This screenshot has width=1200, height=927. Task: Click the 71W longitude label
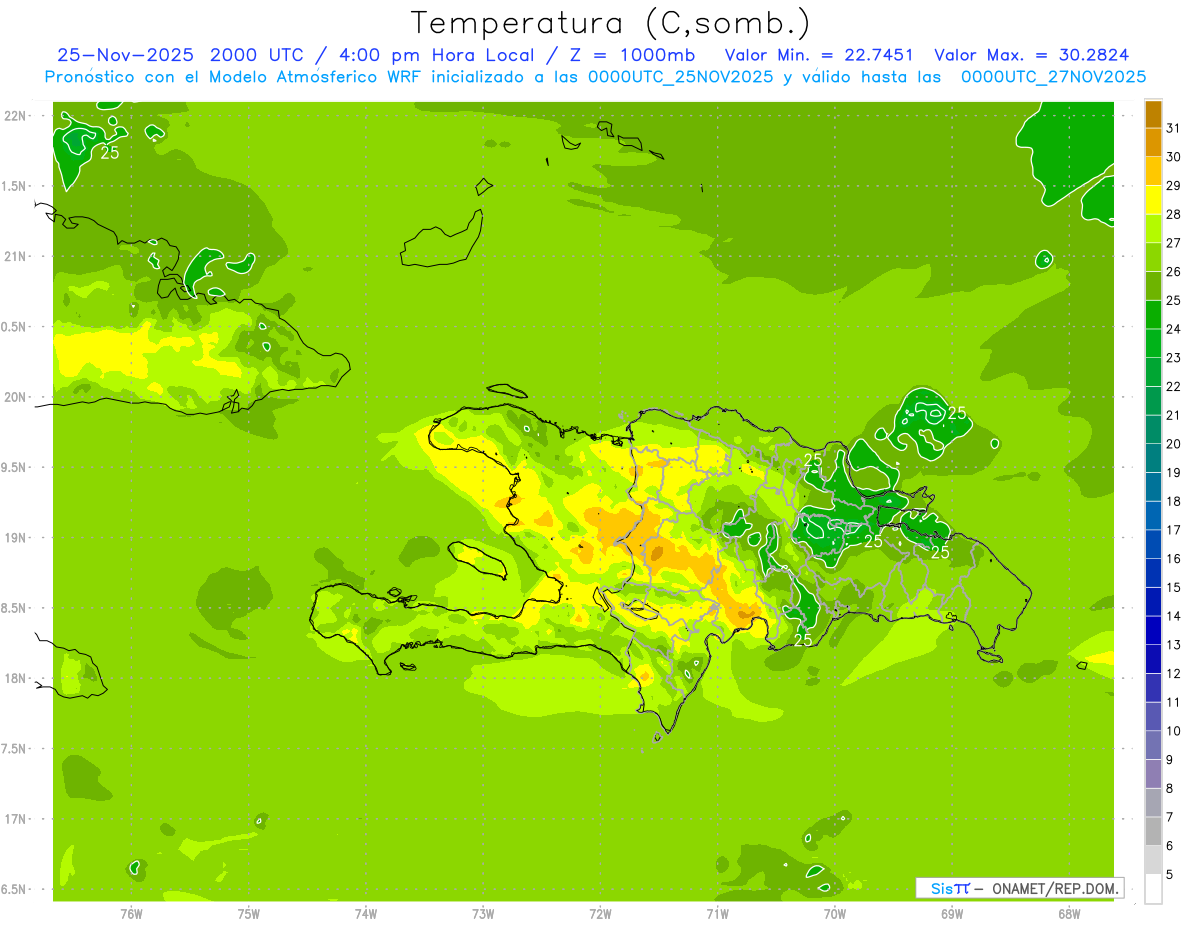click(717, 914)
